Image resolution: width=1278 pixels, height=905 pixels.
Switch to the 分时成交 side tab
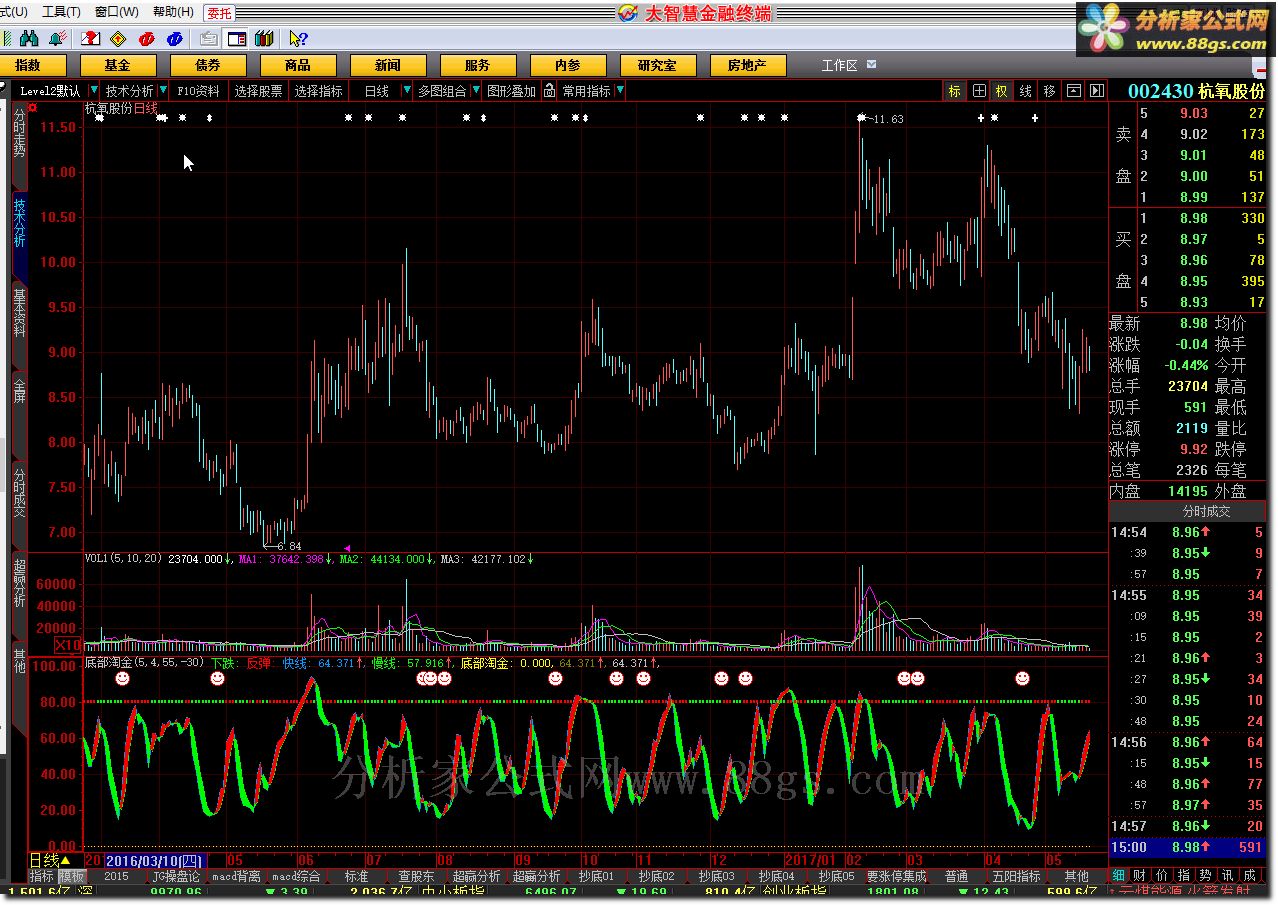click(19, 491)
